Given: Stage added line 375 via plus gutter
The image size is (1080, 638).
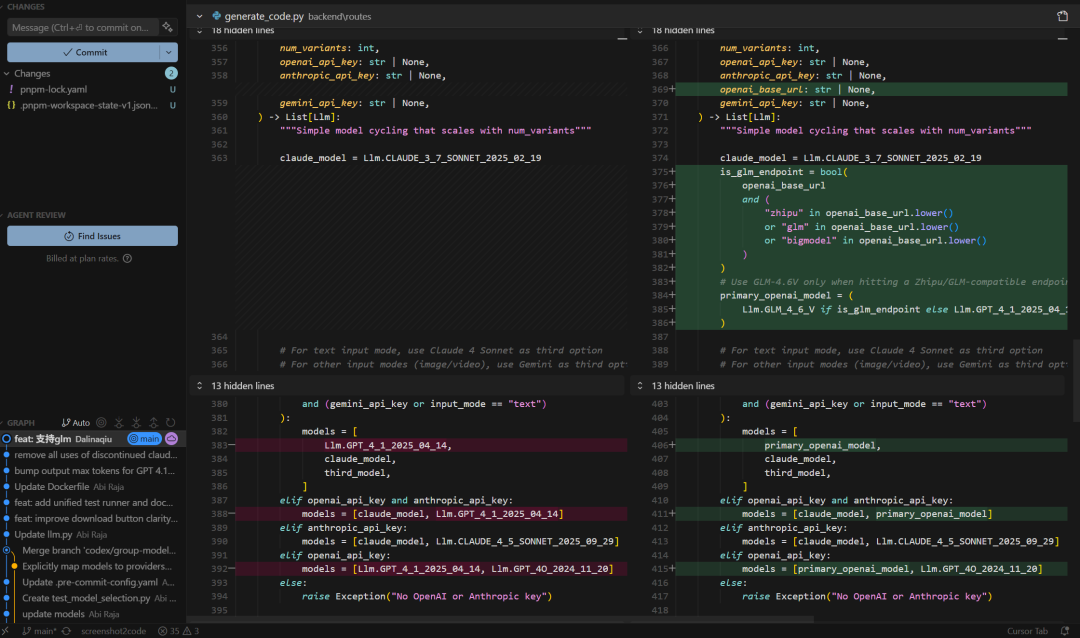Looking at the screenshot, I should (672, 172).
